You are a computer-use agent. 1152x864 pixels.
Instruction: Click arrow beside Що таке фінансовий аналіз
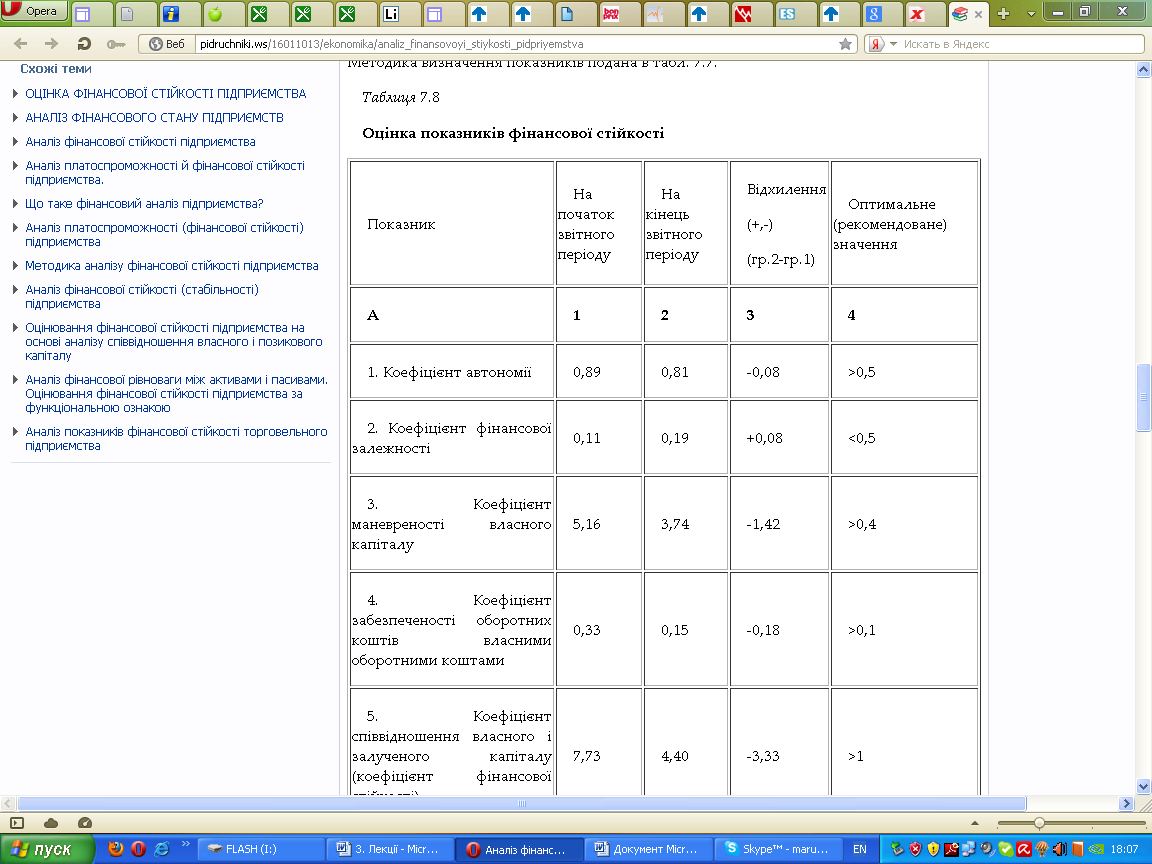15,204
